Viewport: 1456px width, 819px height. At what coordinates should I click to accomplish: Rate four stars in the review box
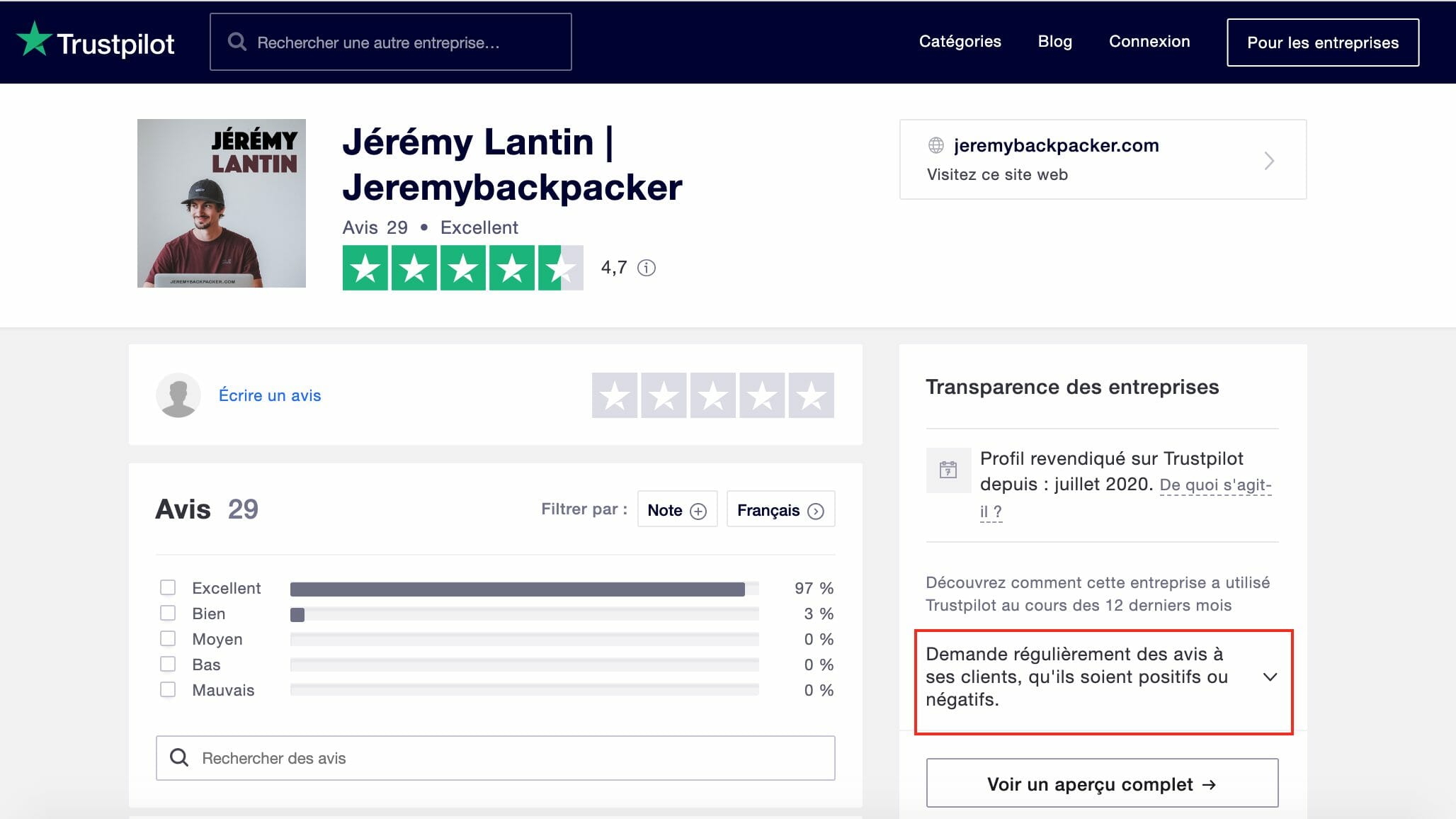click(x=762, y=395)
